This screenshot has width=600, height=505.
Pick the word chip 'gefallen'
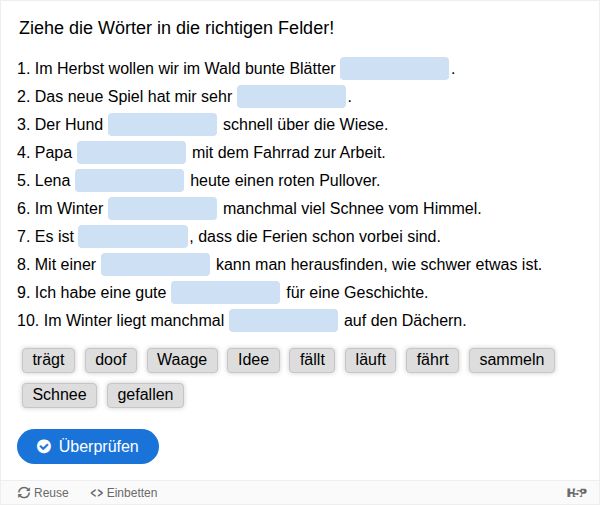pyautogui.click(x=145, y=395)
